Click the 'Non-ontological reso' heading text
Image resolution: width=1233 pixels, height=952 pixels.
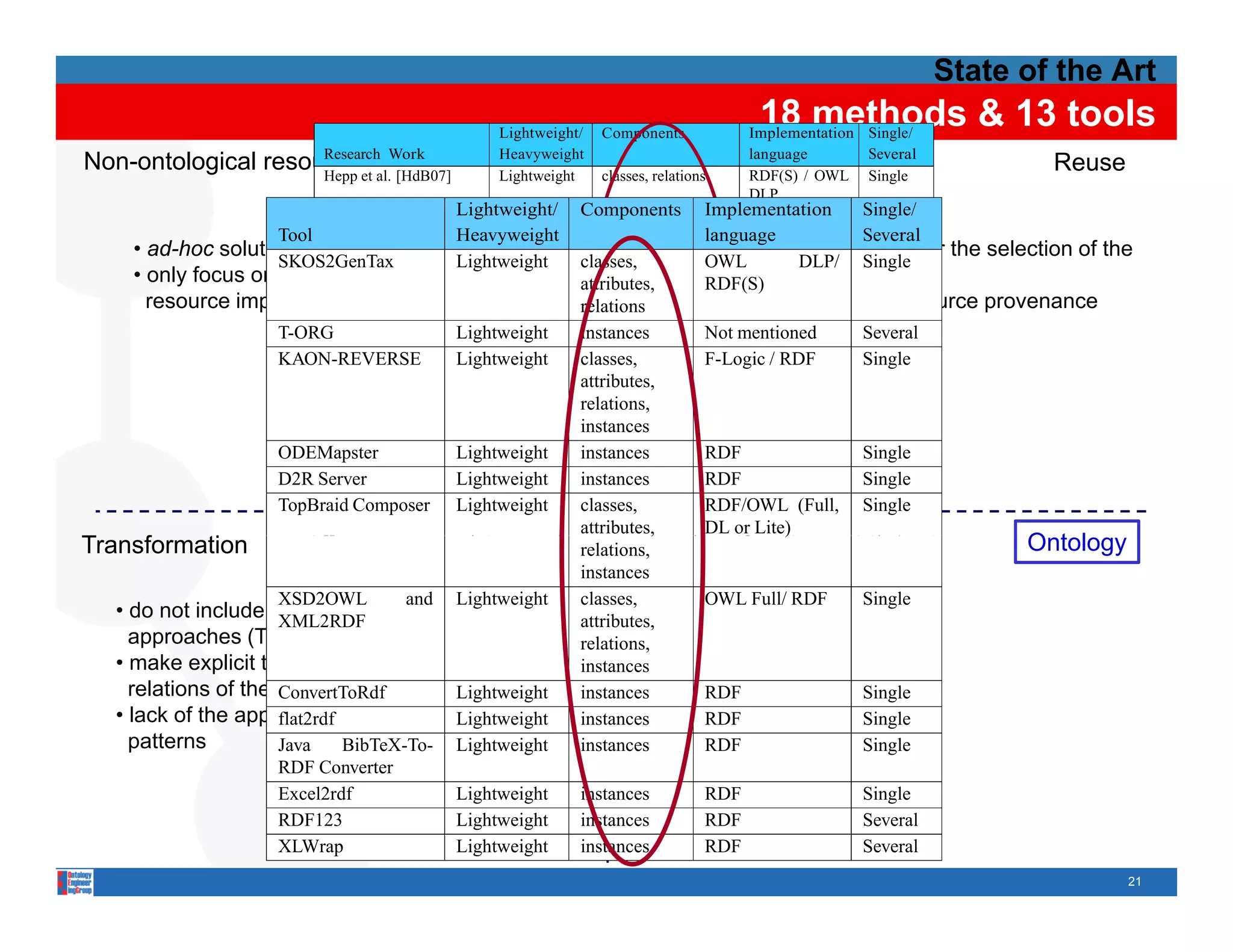coord(198,161)
